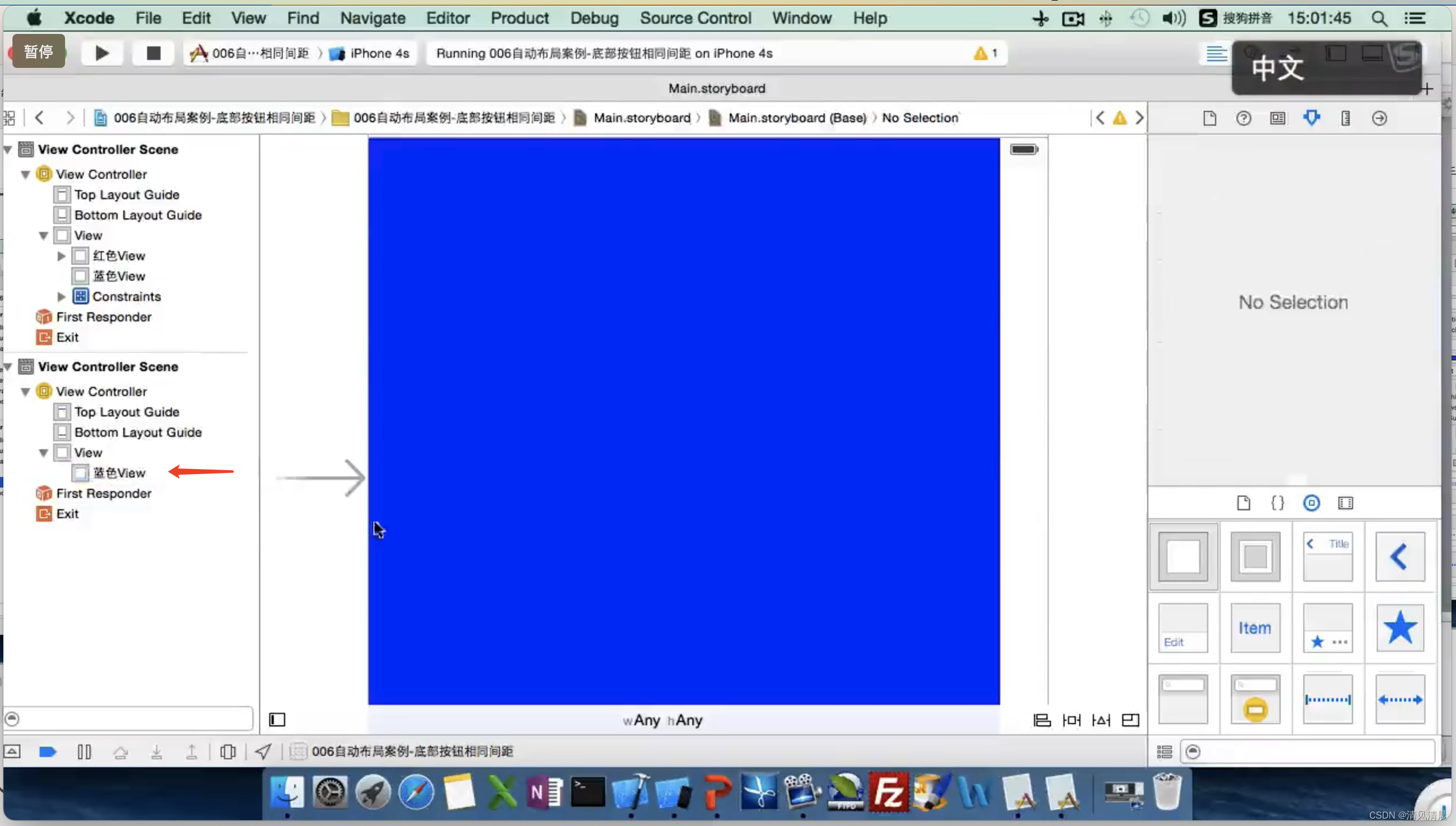Toggle the wAny hAny size class button

click(663, 720)
